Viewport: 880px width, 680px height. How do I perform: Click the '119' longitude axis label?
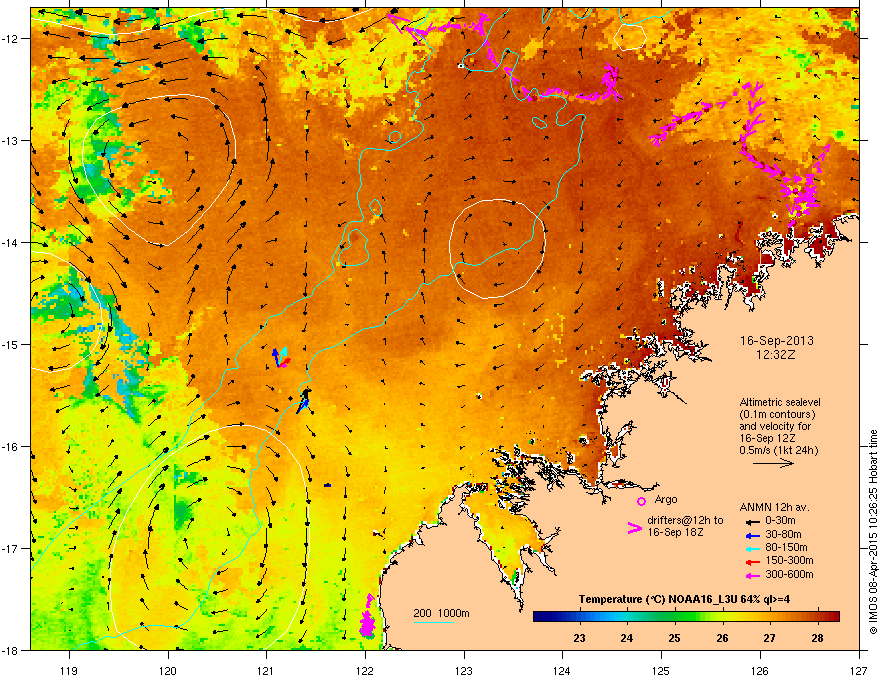(x=69, y=670)
